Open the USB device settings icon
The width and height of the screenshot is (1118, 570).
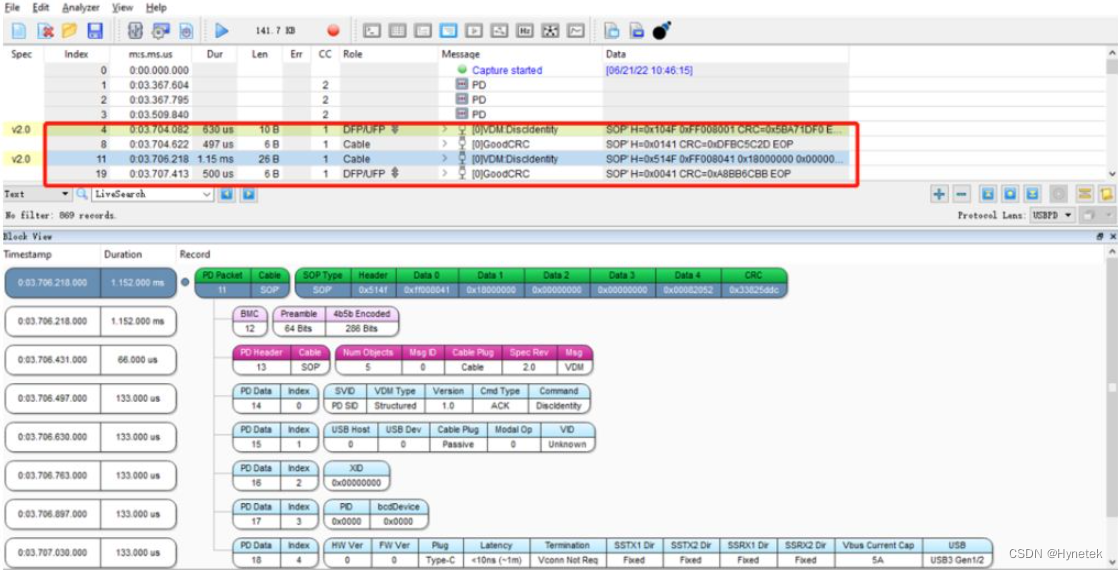coord(135,31)
